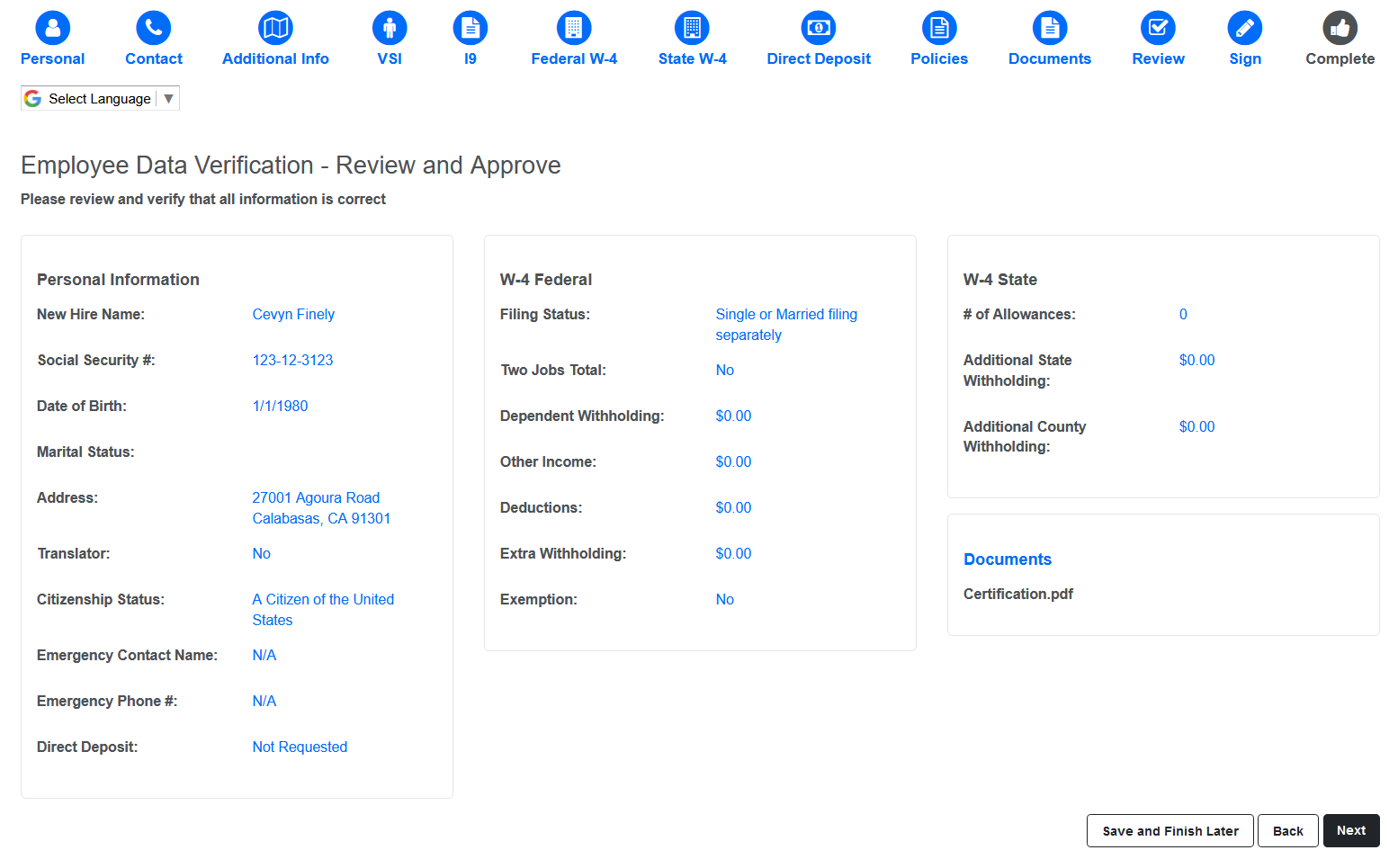1398x868 pixels.
Task: Select the Review tab label
Action: pyautogui.click(x=1159, y=58)
